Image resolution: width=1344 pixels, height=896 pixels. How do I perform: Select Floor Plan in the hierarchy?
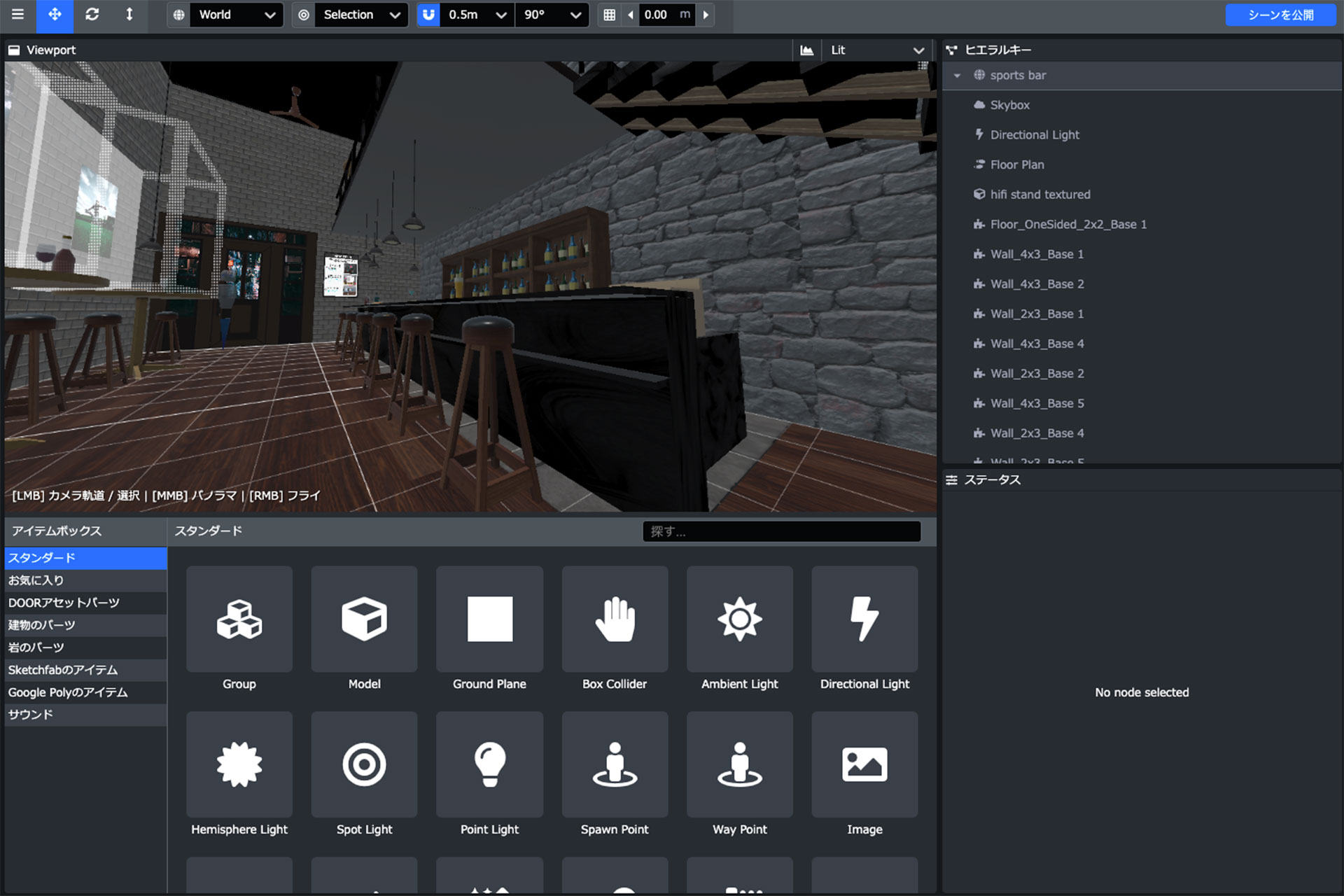click(x=1142, y=164)
